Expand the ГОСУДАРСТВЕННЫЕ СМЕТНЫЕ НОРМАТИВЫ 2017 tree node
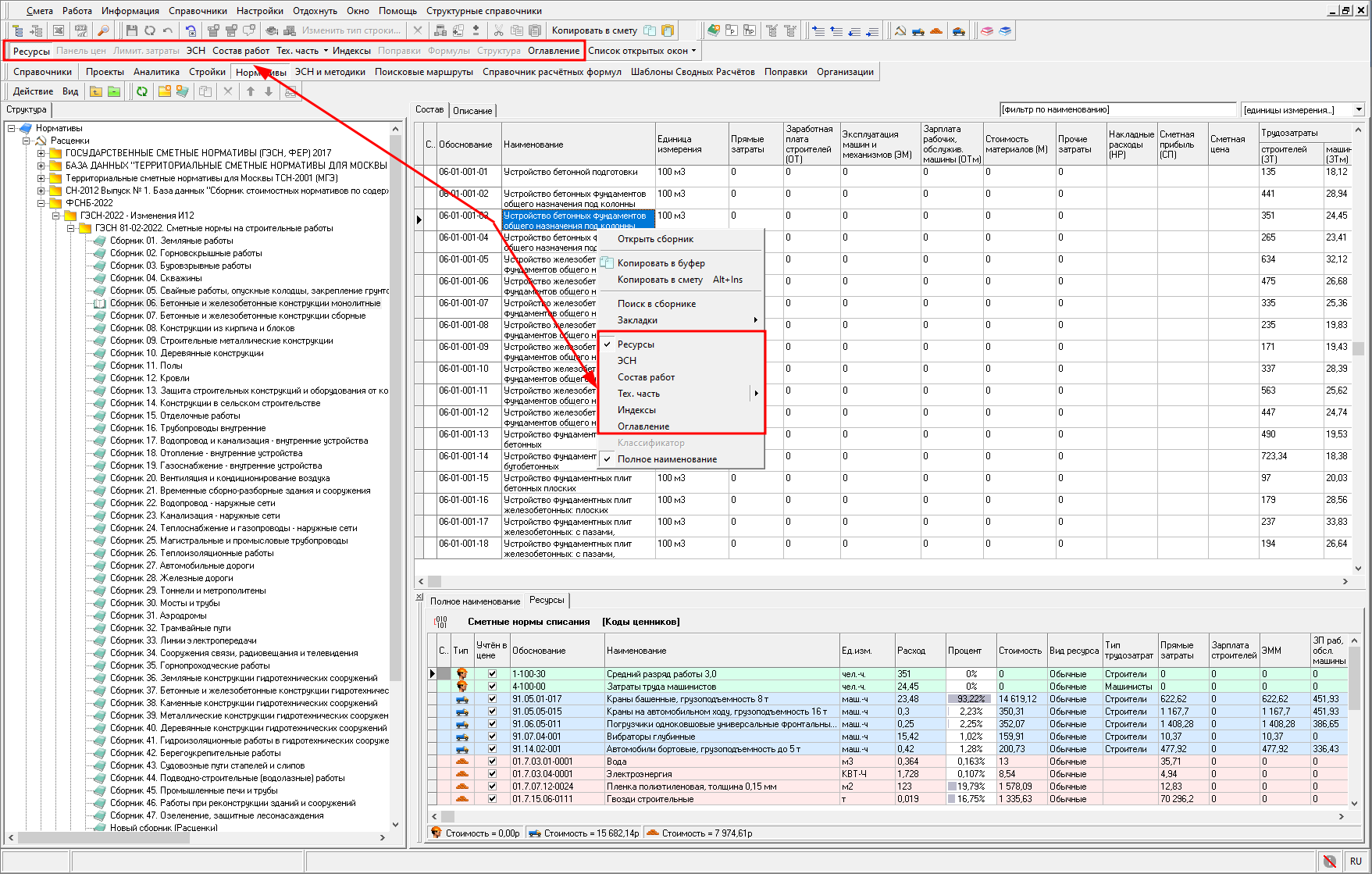 41,153
